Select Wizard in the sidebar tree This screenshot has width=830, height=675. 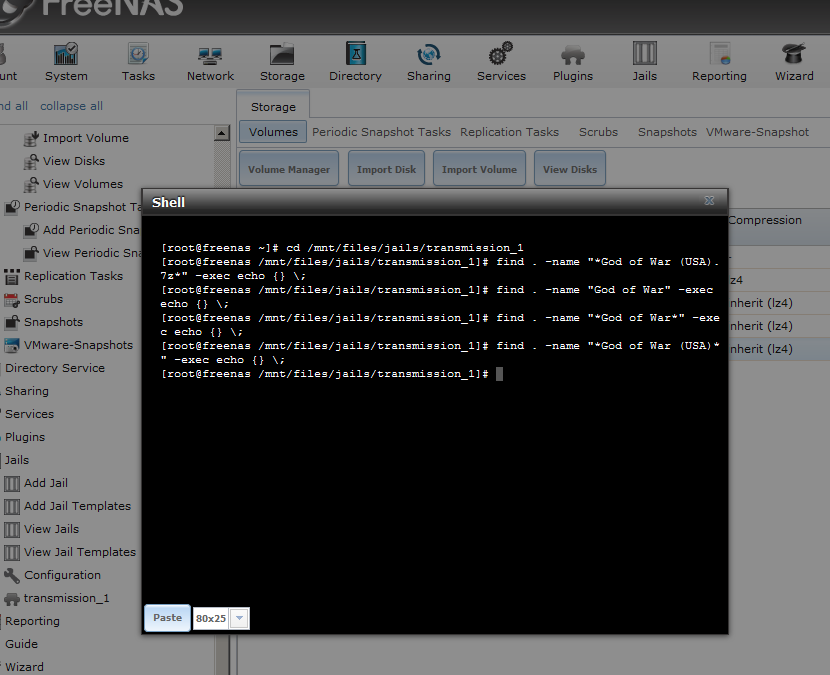[24, 667]
